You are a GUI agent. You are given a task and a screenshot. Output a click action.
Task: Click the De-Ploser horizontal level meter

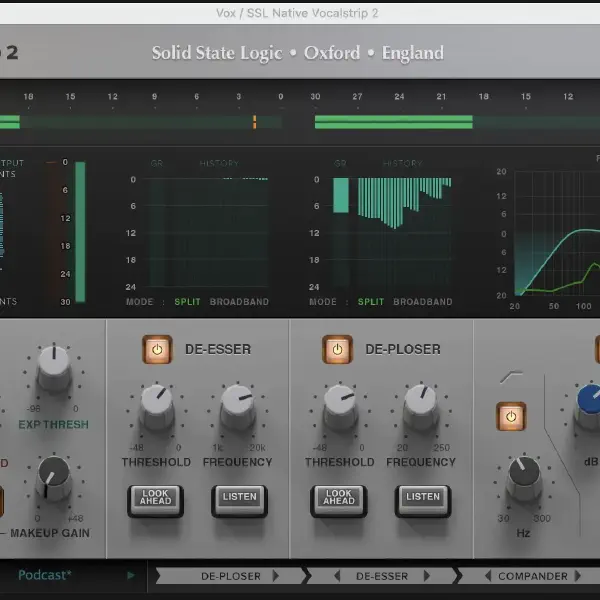[457, 122]
